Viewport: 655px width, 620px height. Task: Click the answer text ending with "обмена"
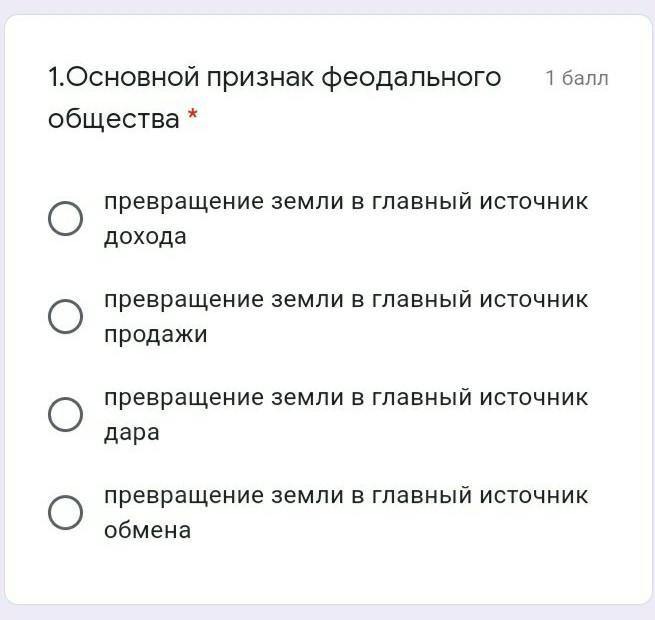[x=346, y=513]
